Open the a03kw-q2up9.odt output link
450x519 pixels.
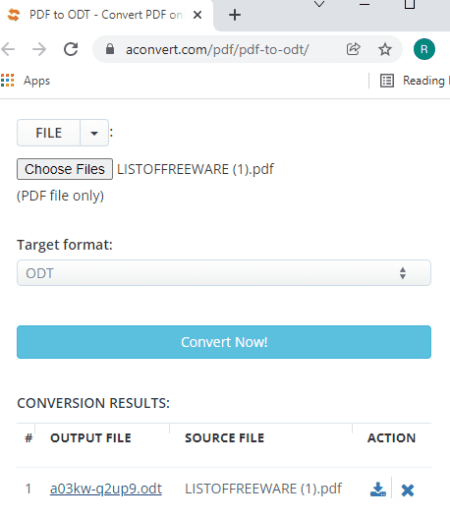pyautogui.click(x=106, y=489)
